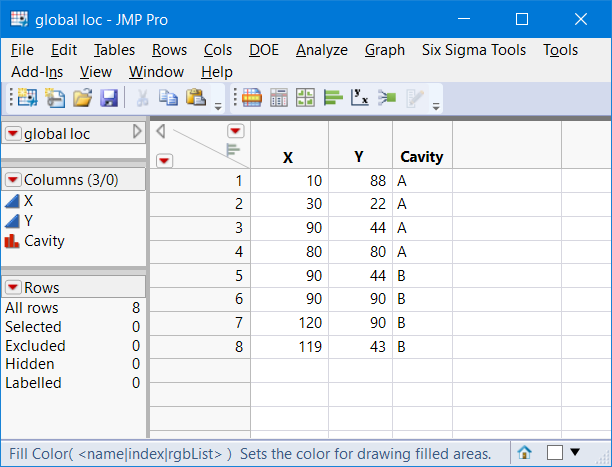Open the Columns panel red triangle menu
This screenshot has width=612, height=467.
click(x=13, y=179)
